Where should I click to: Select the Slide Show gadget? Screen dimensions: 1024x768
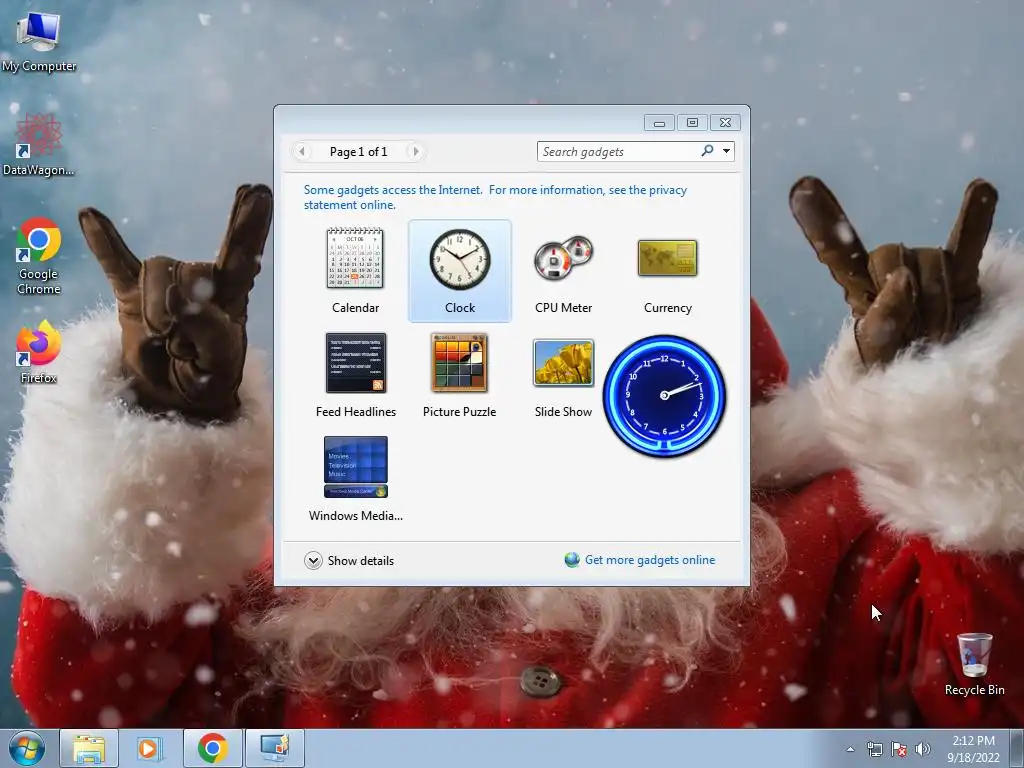(x=563, y=375)
